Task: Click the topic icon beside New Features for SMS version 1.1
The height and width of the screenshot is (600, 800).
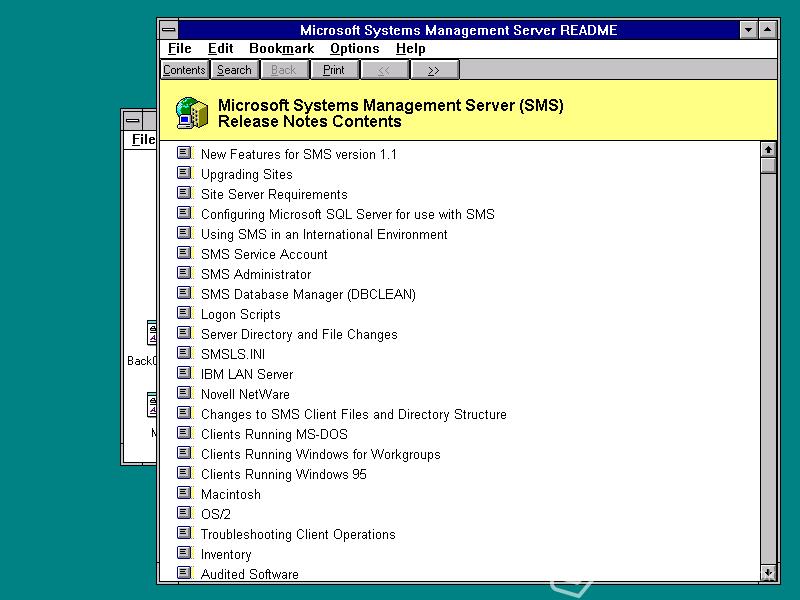Action: (x=185, y=153)
